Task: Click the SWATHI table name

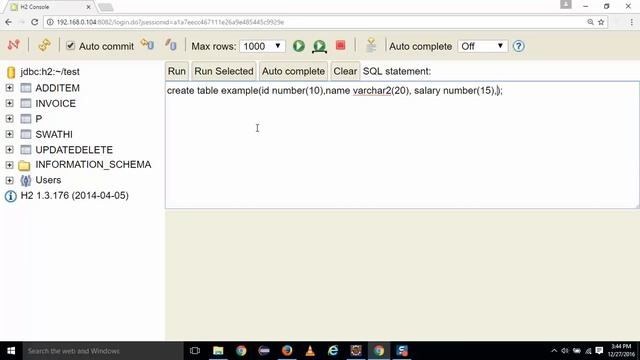Action: 54,135
